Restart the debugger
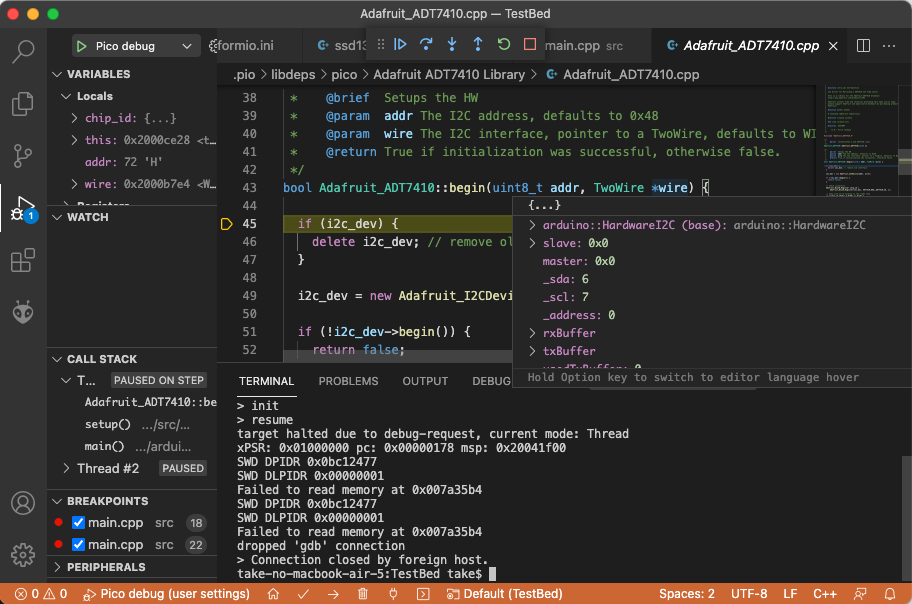 502,44
